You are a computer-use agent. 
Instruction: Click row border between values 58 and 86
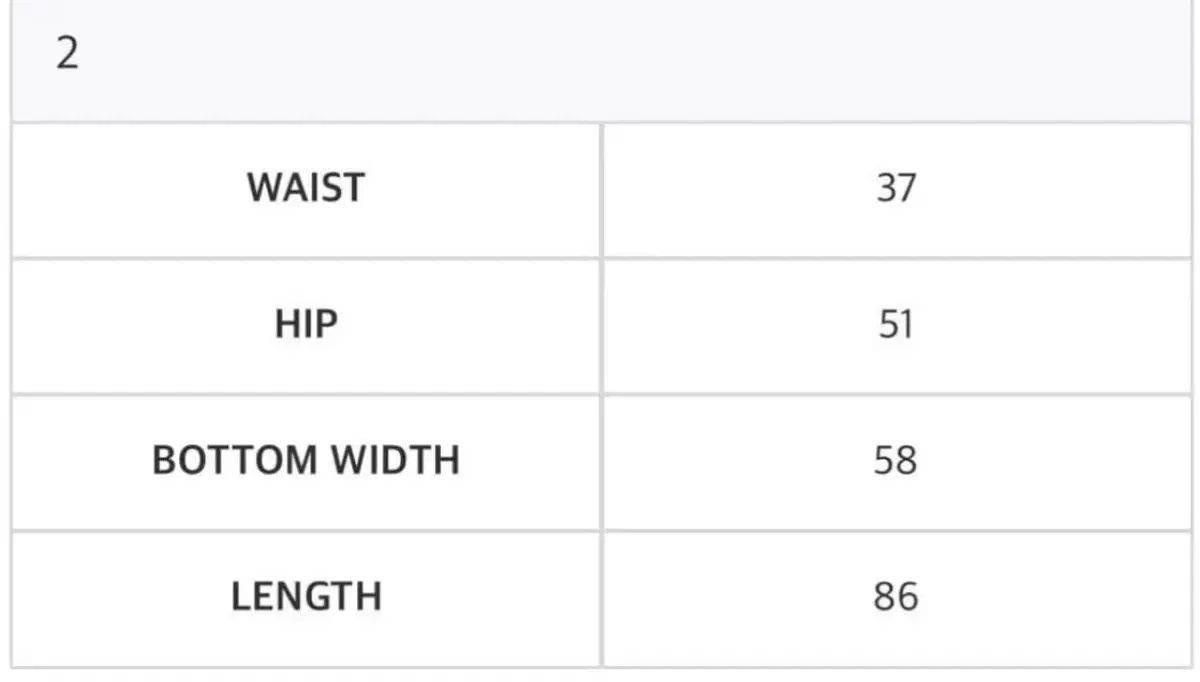tap(895, 530)
